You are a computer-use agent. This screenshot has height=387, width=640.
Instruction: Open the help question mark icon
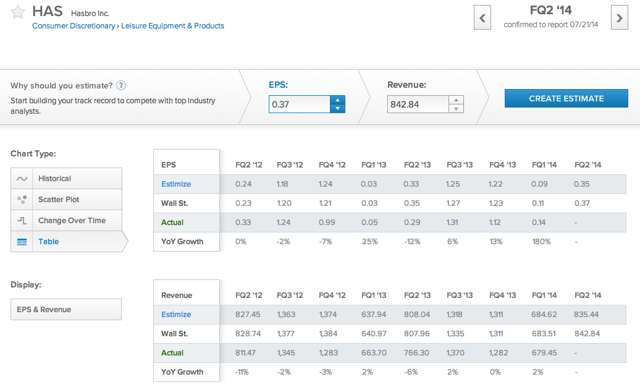click(121, 85)
